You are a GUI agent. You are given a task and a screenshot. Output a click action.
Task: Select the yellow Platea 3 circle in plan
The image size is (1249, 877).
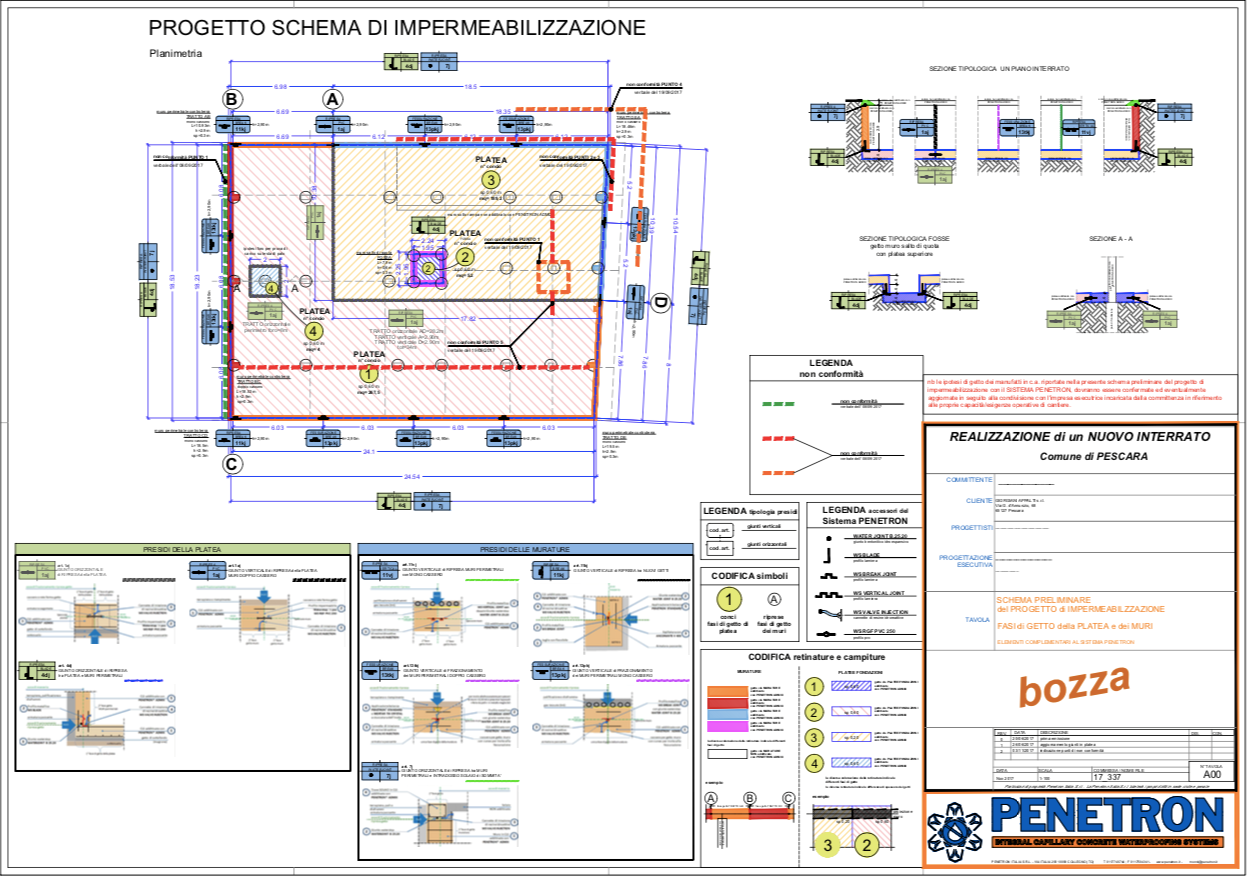coord(491,180)
